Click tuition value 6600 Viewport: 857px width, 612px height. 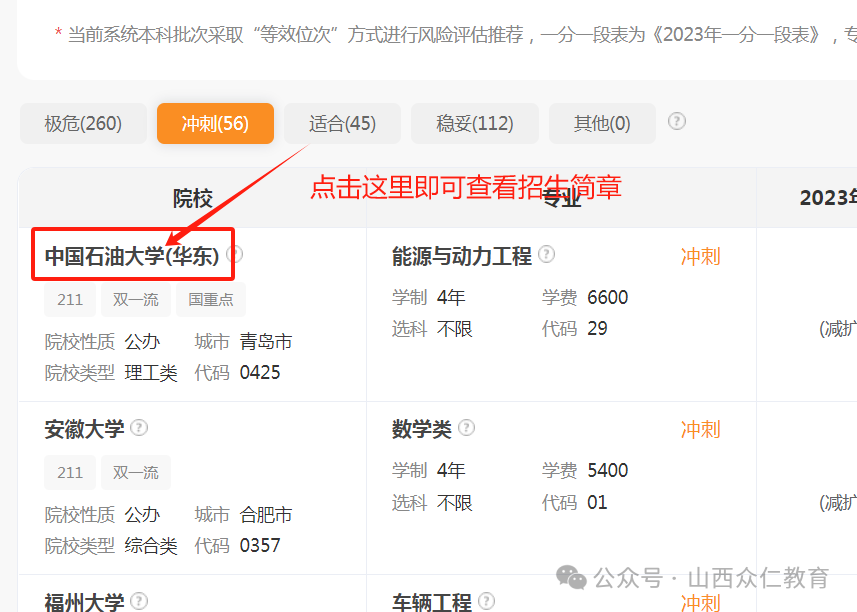607,297
